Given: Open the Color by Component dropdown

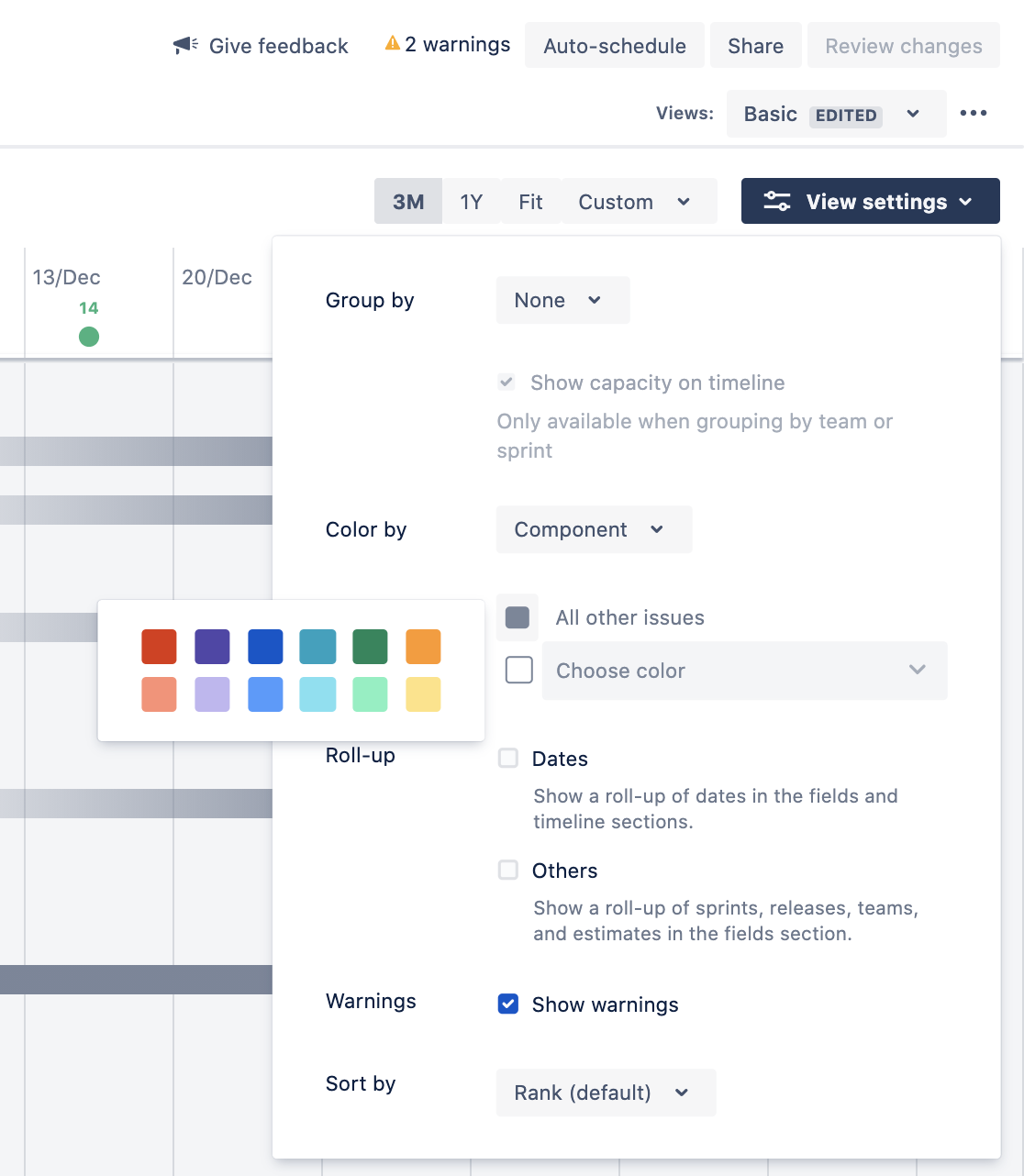Looking at the screenshot, I should (x=593, y=529).
